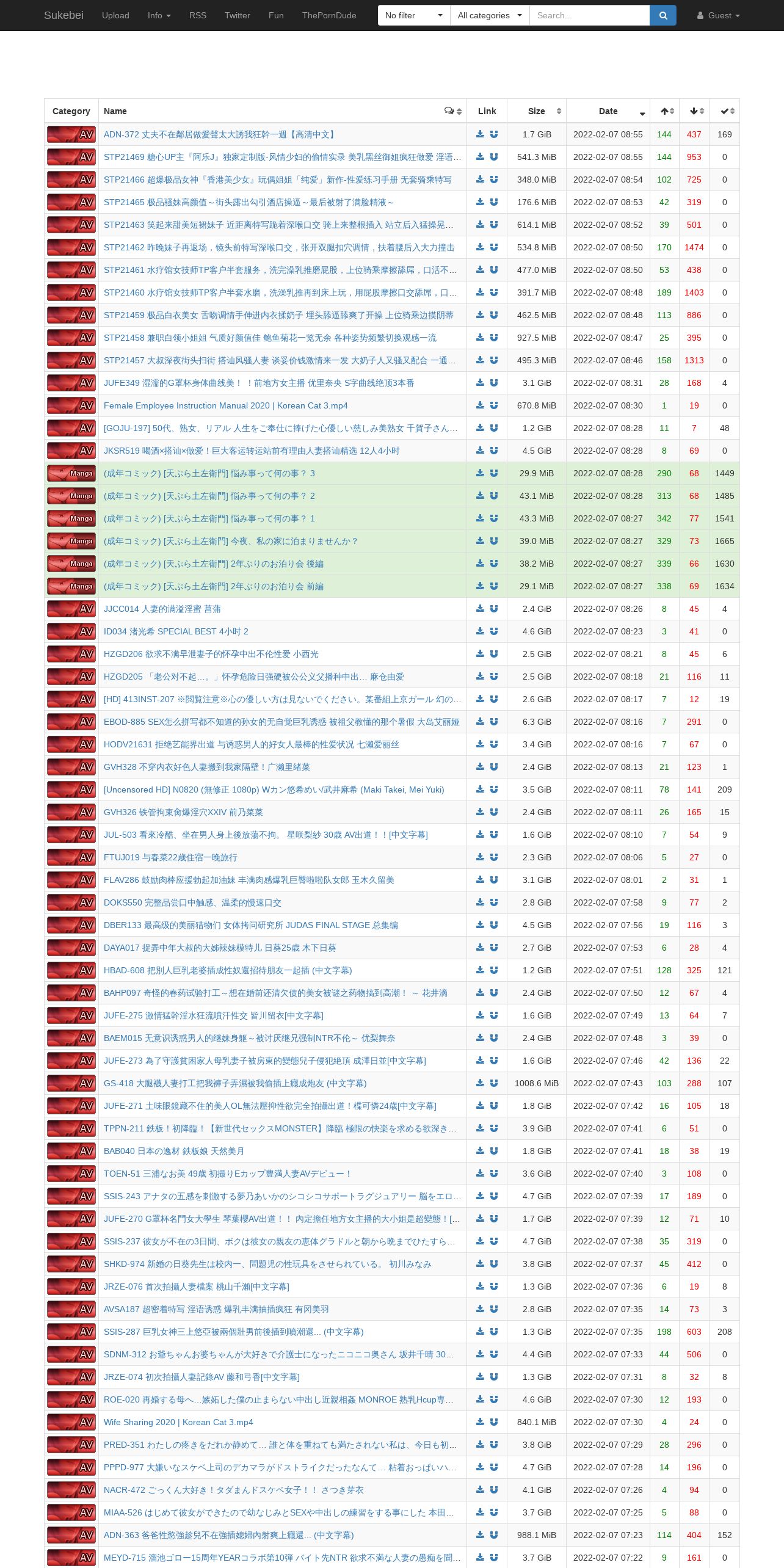Click the Link column header
Viewport: 784px width, 1568px height.
click(487, 111)
